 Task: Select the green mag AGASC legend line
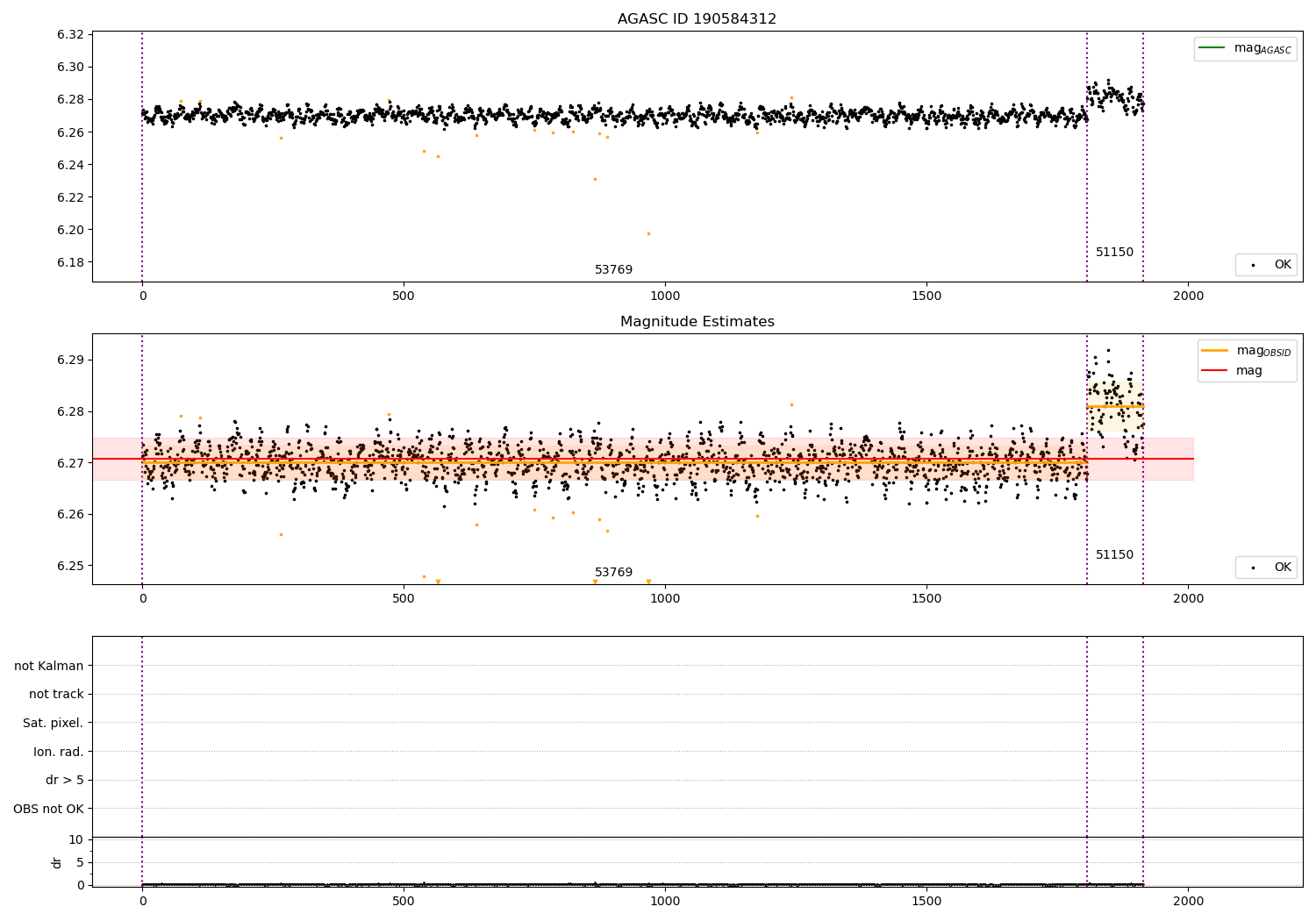[x=1212, y=48]
